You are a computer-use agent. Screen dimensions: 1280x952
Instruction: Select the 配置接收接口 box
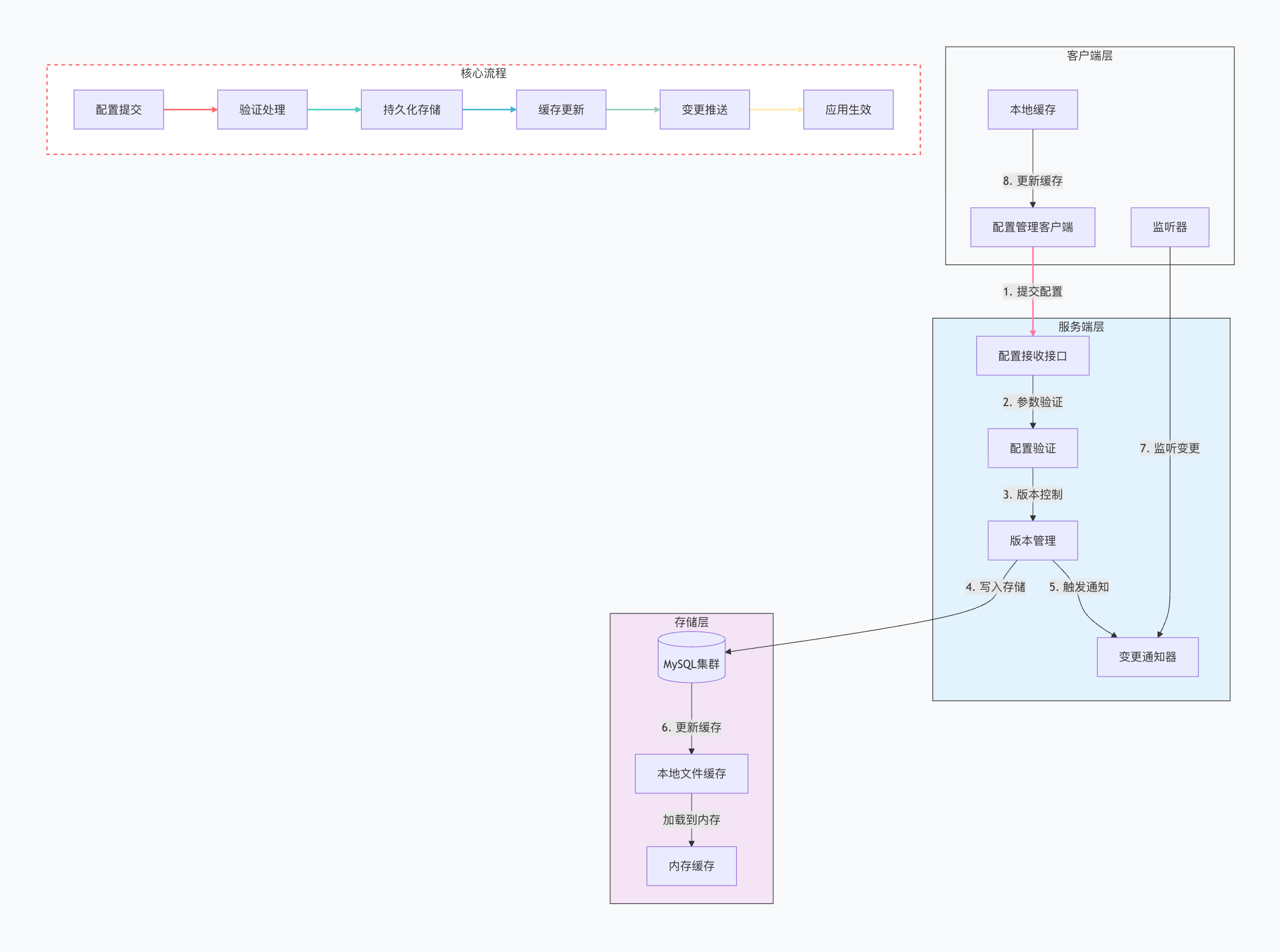1032,356
